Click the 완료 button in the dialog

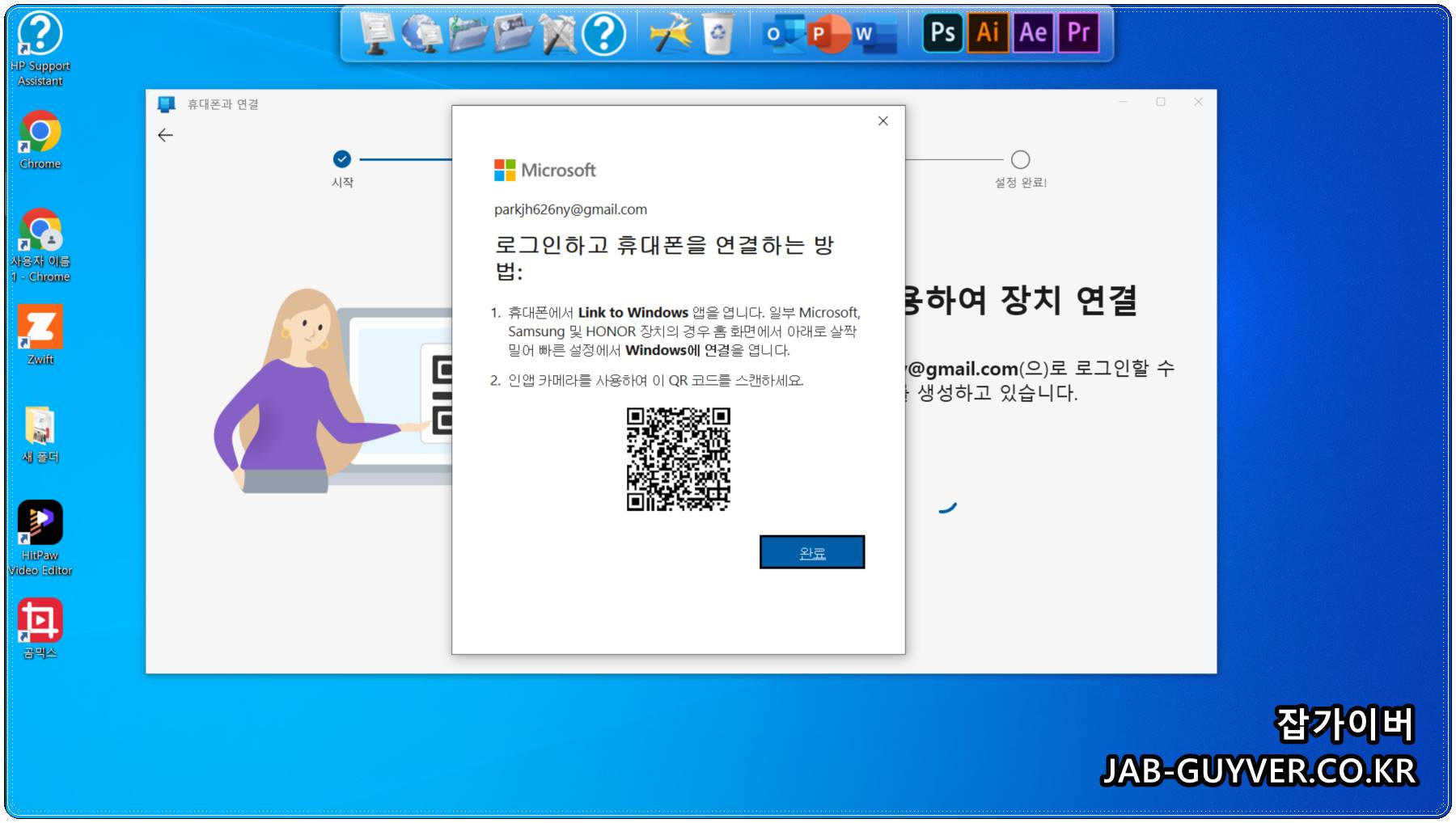(812, 552)
